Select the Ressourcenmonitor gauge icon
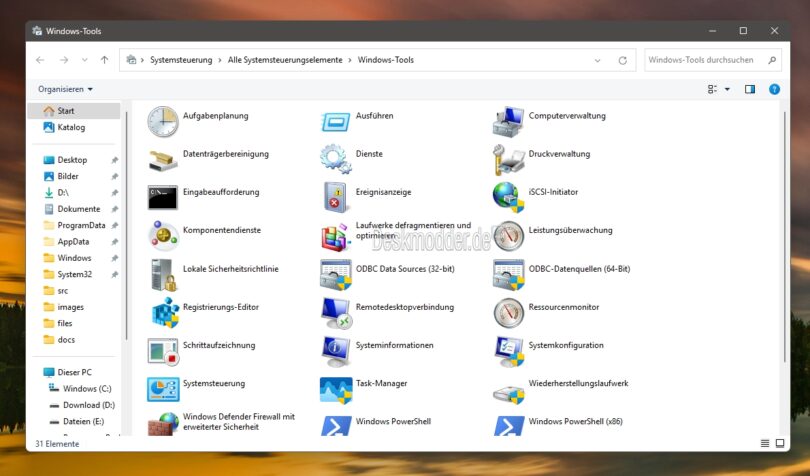The width and height of the screenshot is (810, 476). (x=508, y=313)
